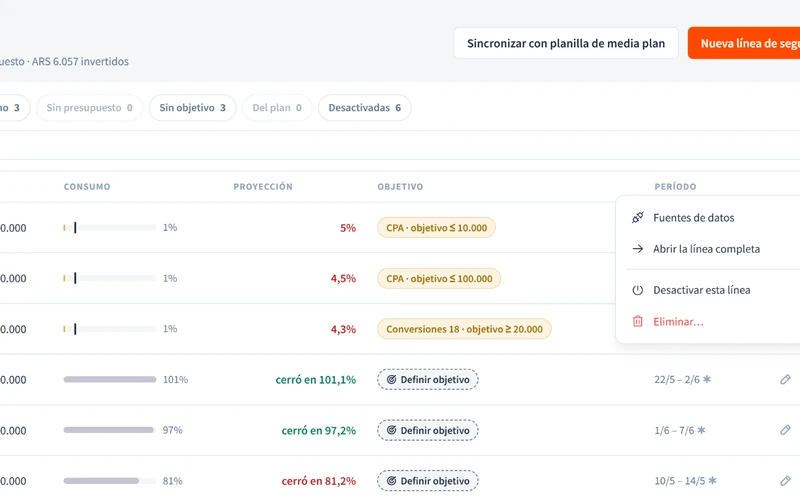This screenshot has height=500, width=800.
Task: Click the asterisk next to period 1/6 – 7/6
Action: tap(702, 430)
